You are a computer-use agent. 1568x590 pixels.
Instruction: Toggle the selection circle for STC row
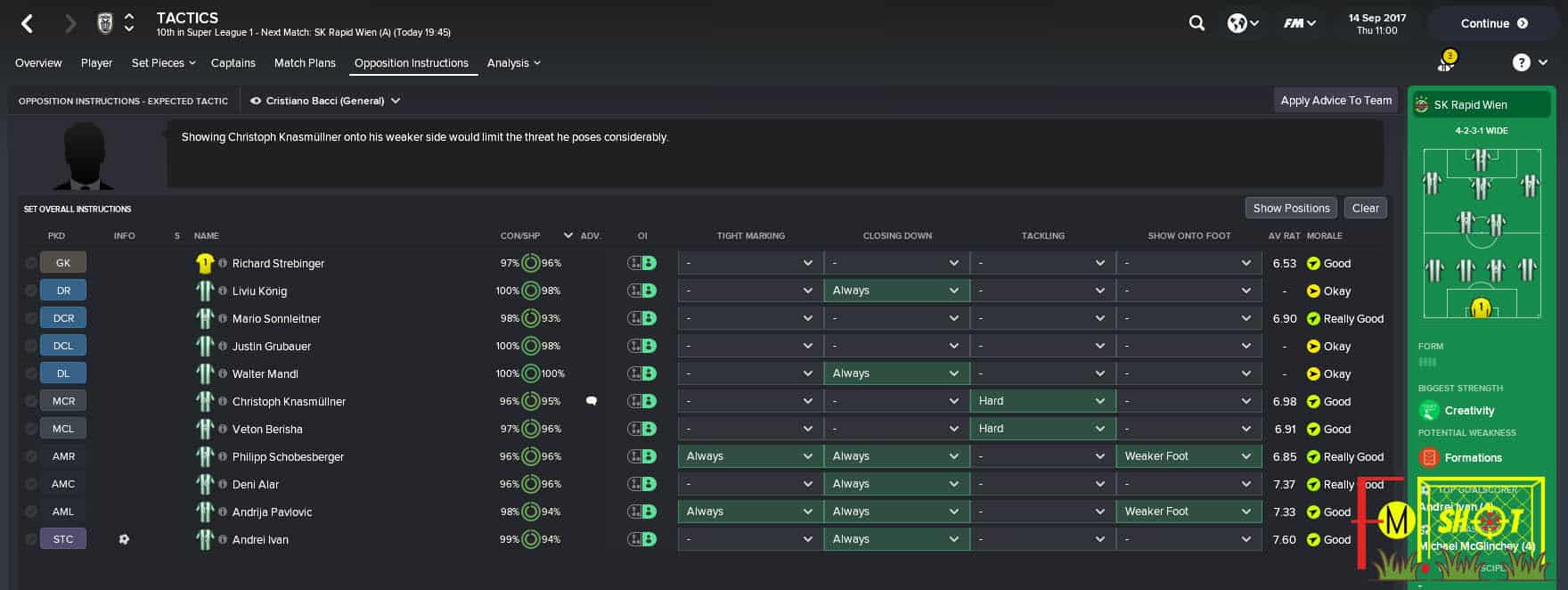click(31, 539)
